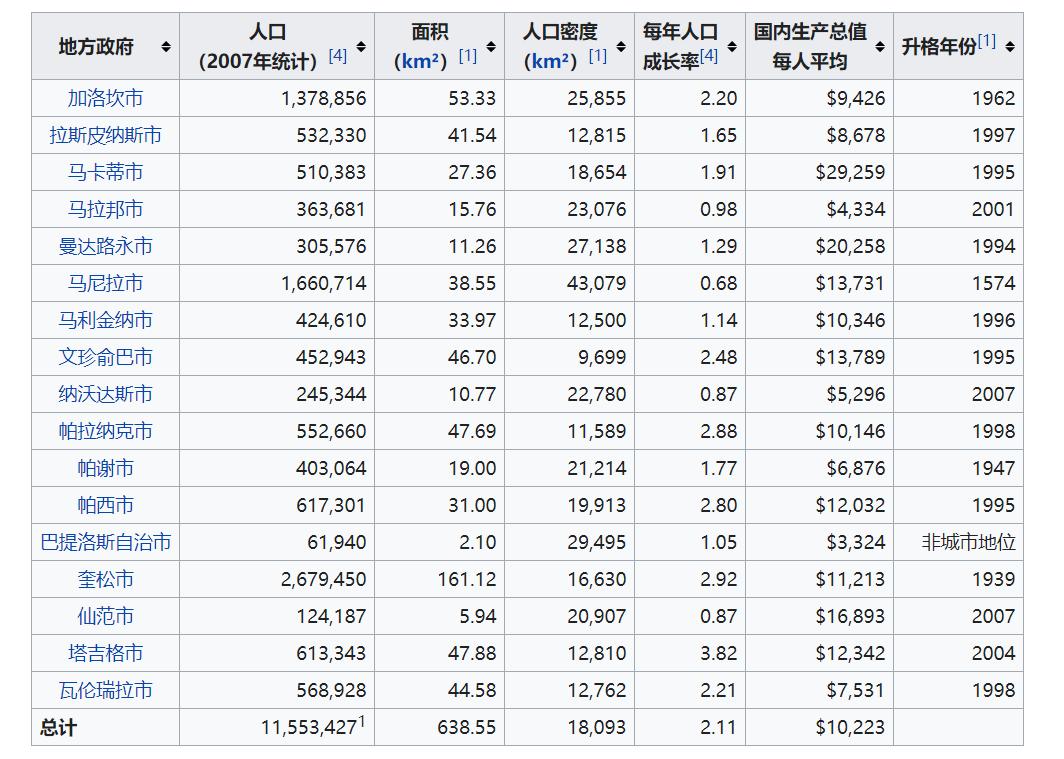Sort table by 地方政府 column arrows
1064x759 pixels.
tap(165, 47)
